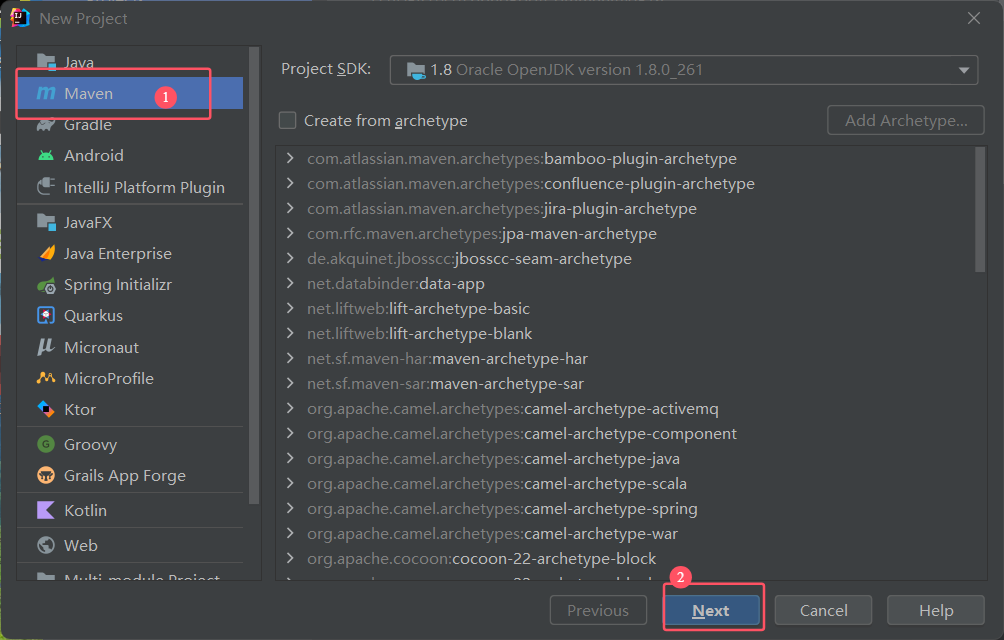Expand net.databinder data-app node
The width and height of the screenshot is (1004, 640).
290,283
